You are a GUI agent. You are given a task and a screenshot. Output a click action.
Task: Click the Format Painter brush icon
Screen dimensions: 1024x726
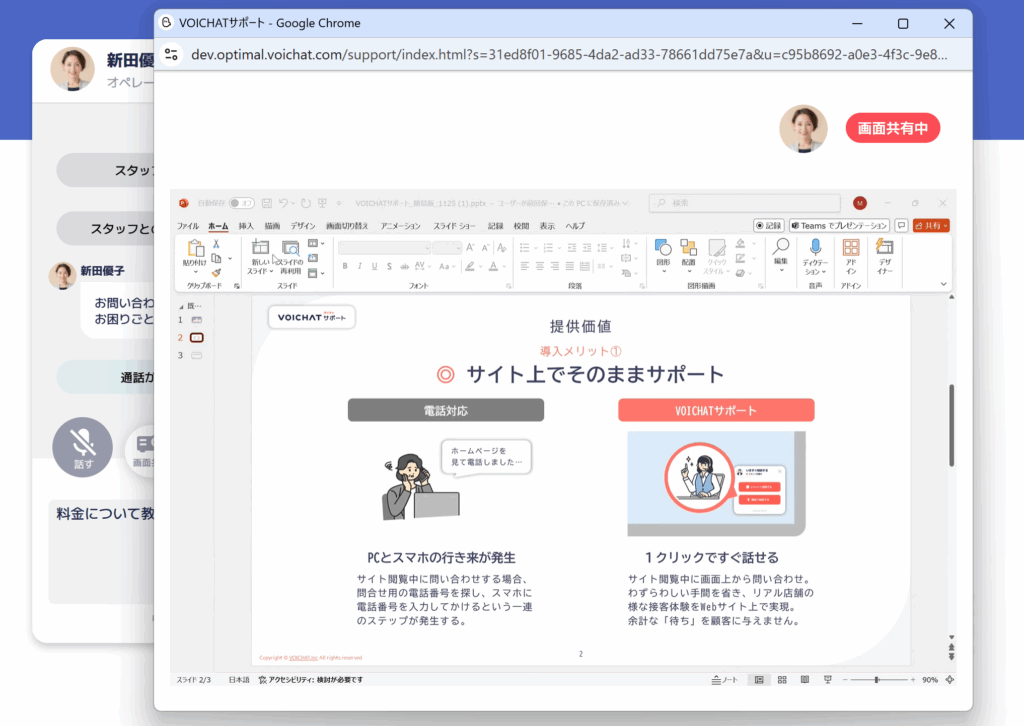coord(216,272)
